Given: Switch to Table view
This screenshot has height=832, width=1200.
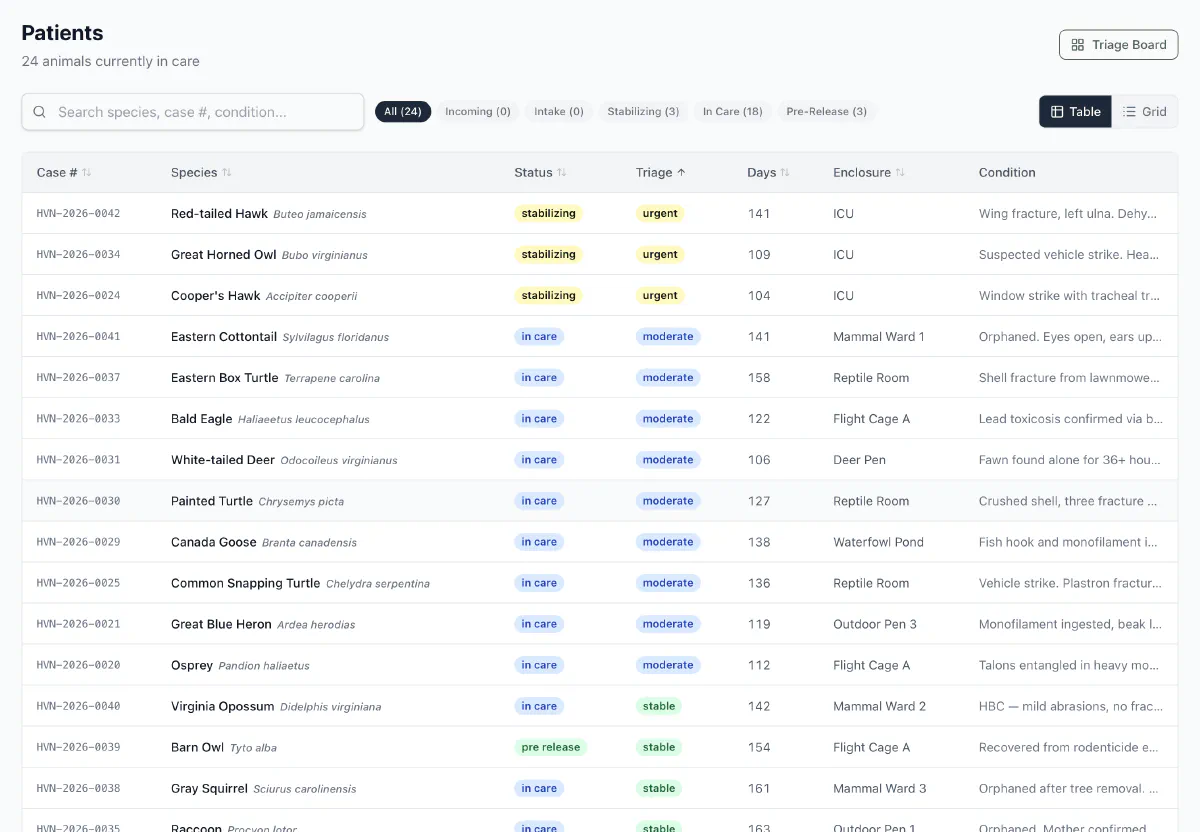Looking at the screenshot, I should pos(1075,112).
